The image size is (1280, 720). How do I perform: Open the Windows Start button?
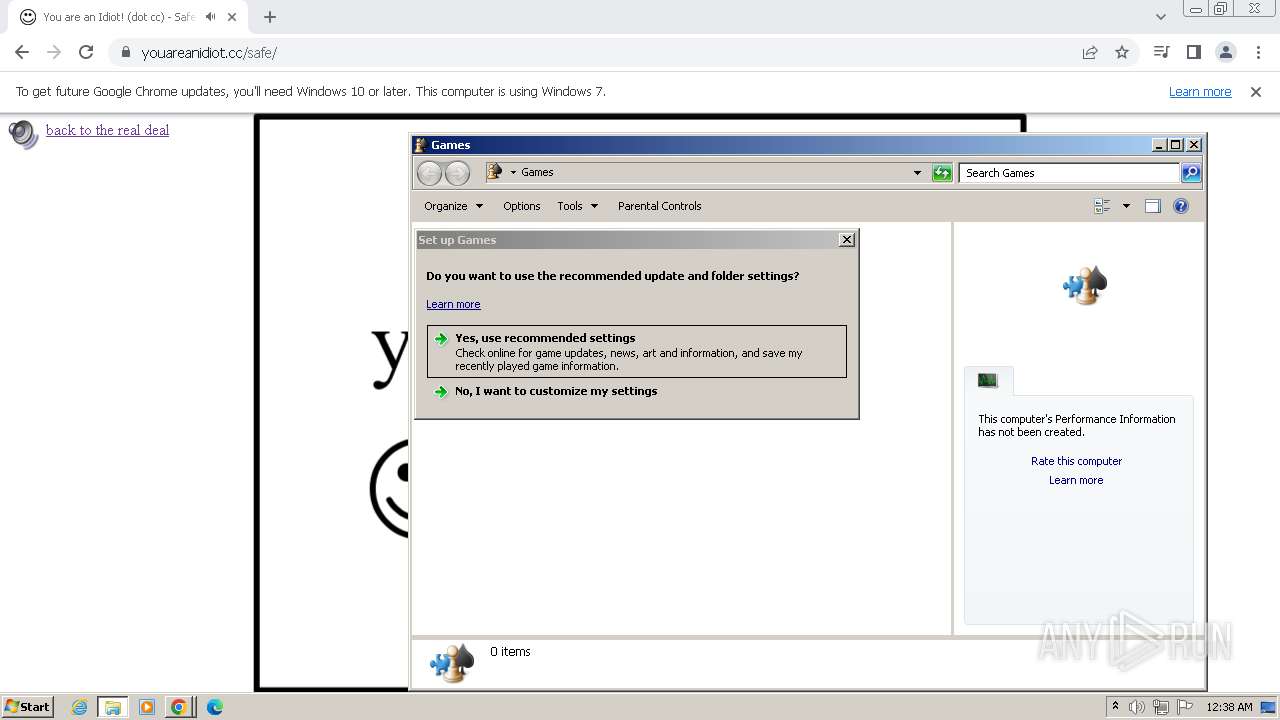[27, 707]
